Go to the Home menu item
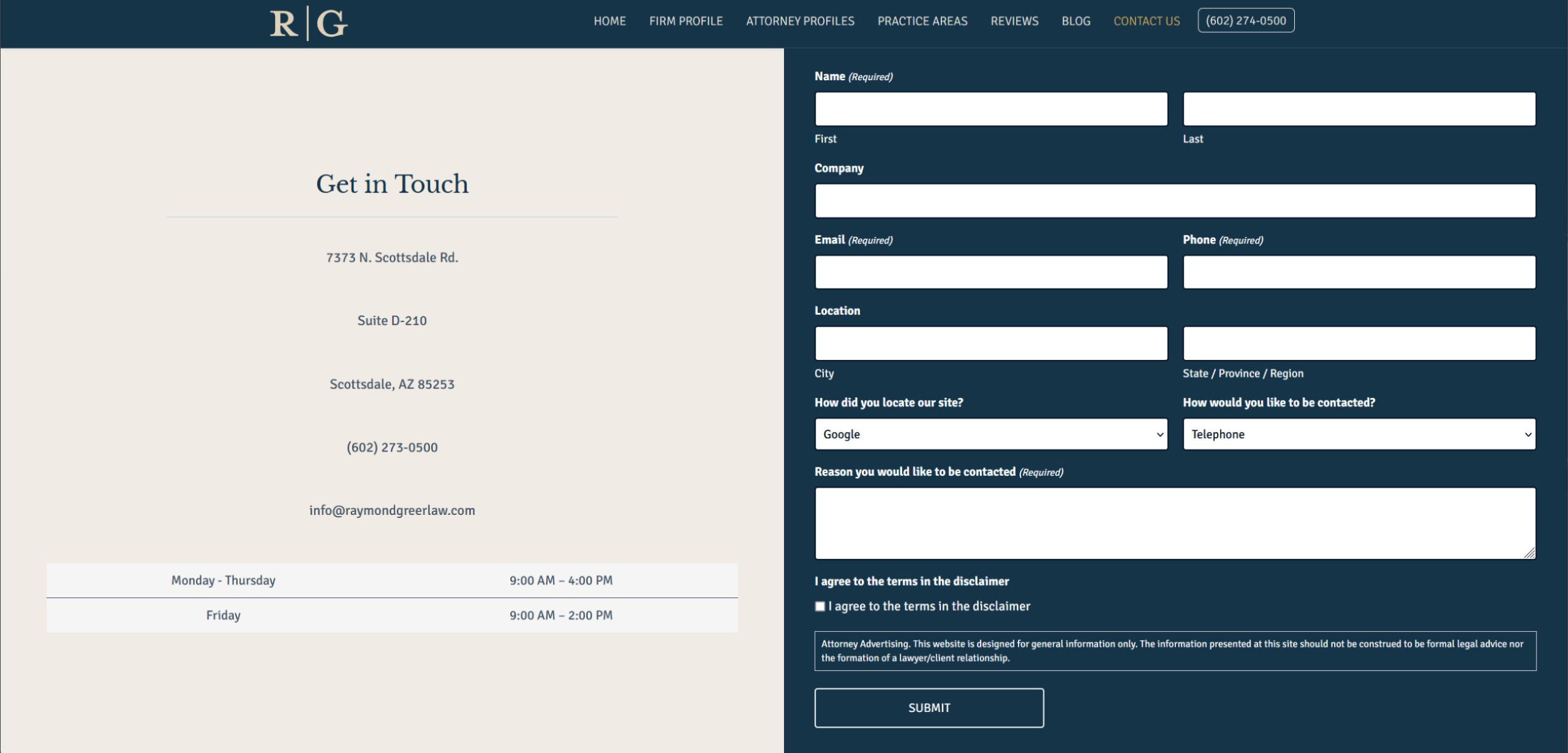This screenshot has width=1568, height=753. coord(609,21)
